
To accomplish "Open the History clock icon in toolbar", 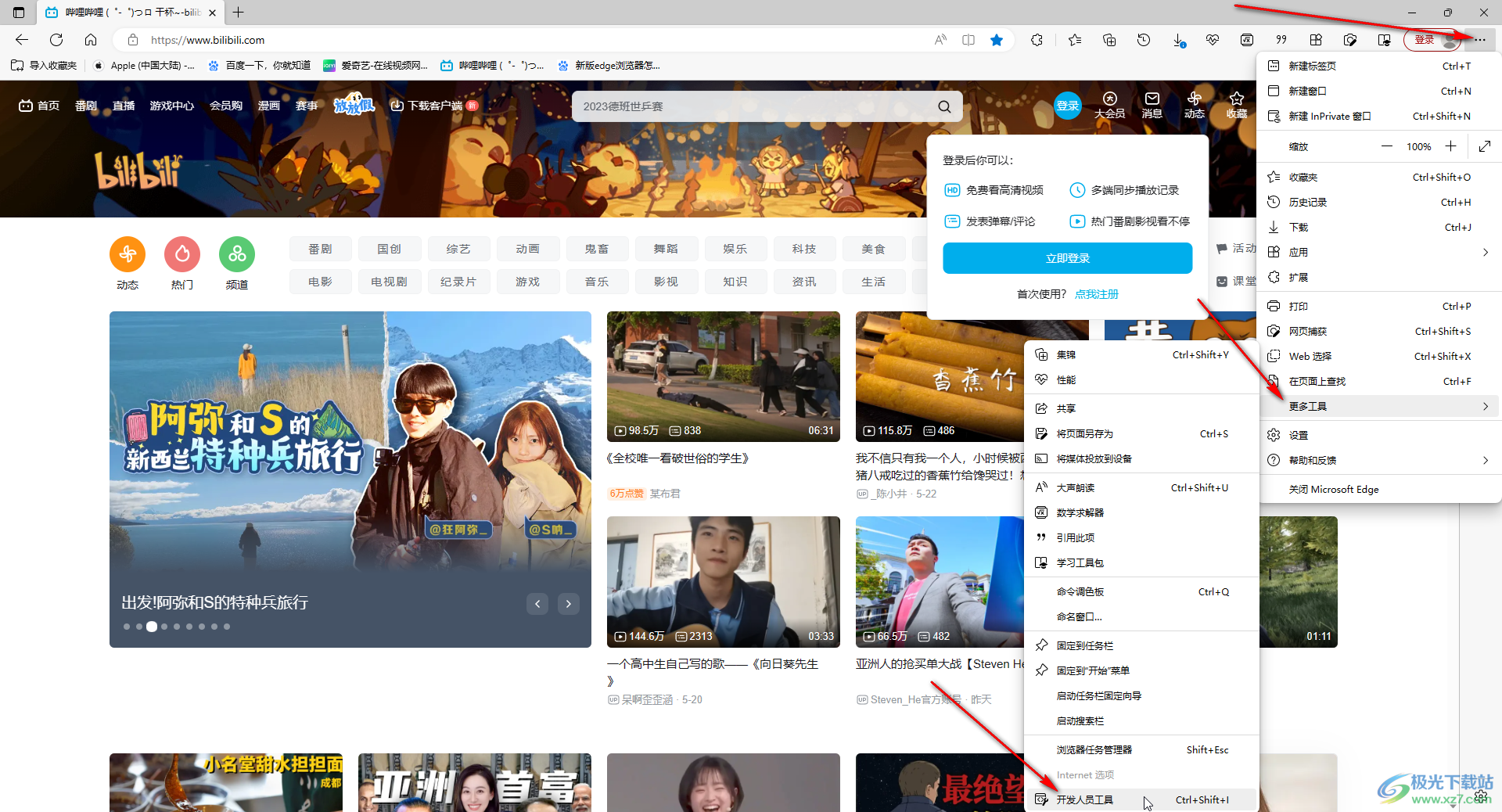I will coord(1144,40).
